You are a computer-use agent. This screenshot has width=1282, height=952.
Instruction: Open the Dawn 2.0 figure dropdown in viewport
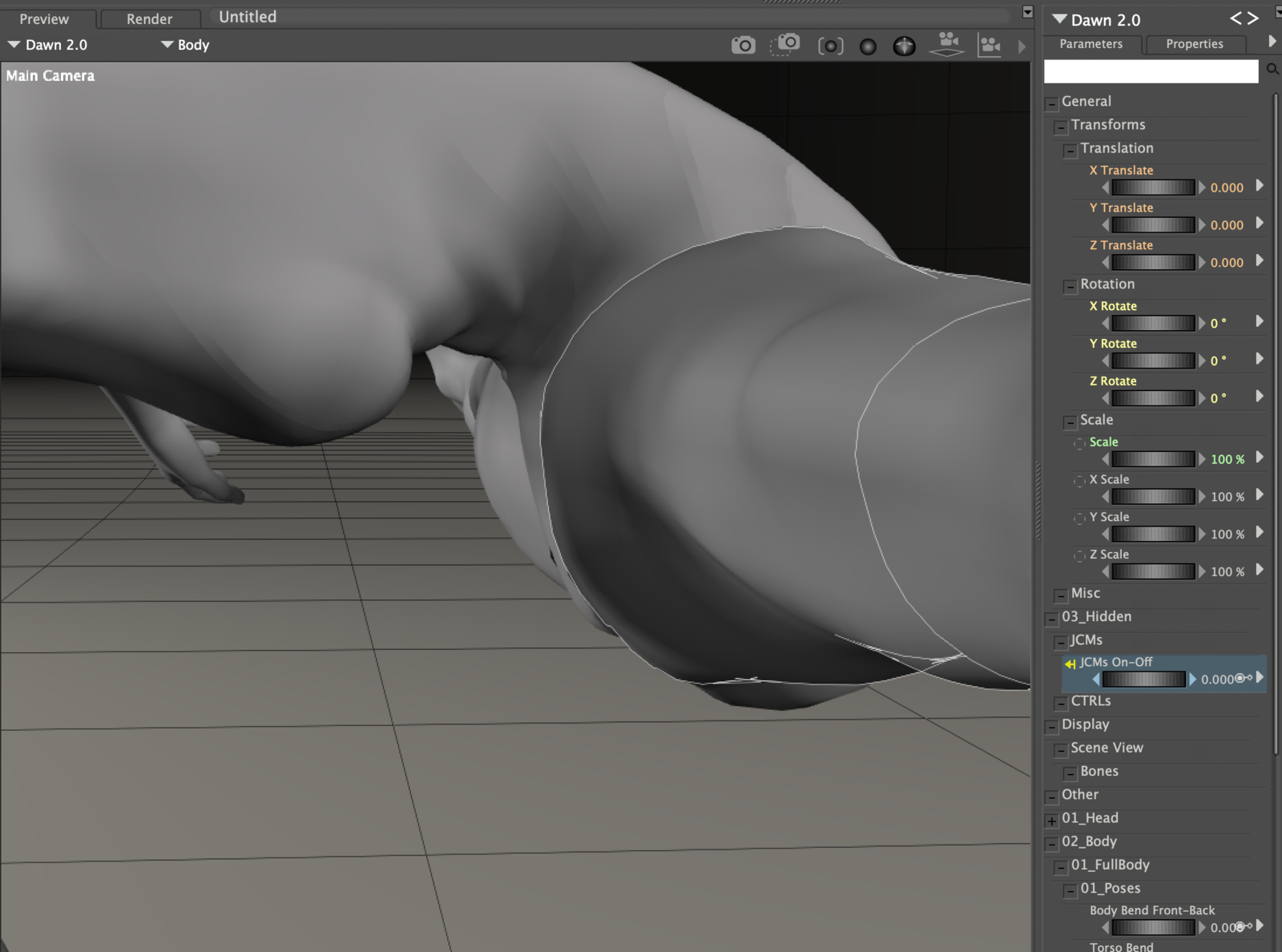click(47, 45)
